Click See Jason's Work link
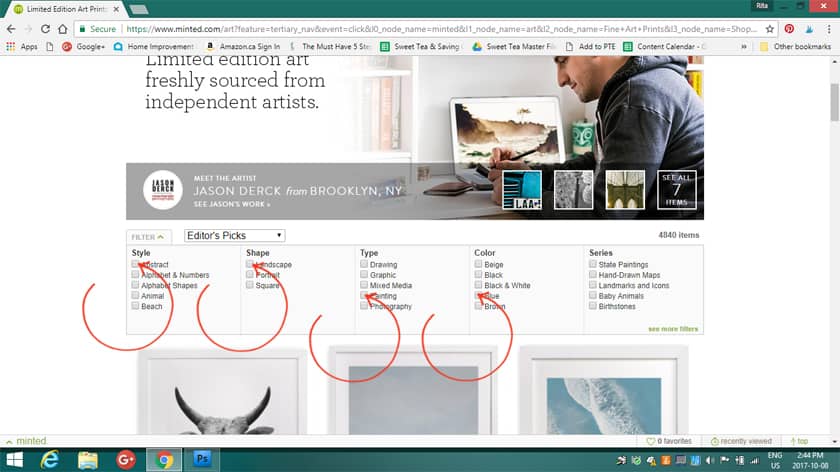This screenshot has width=840, height=472. click(232, 204)
